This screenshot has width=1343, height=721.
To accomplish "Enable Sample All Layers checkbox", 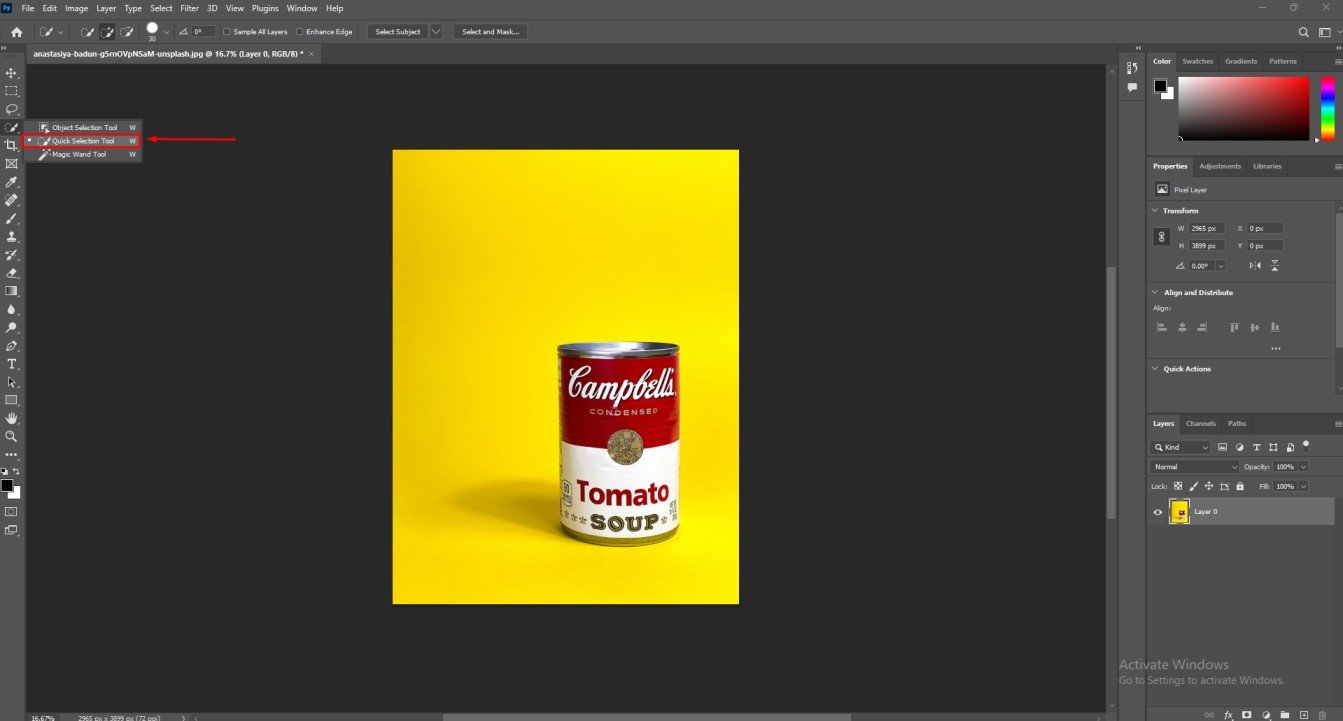I will click(x=226, y=32).
